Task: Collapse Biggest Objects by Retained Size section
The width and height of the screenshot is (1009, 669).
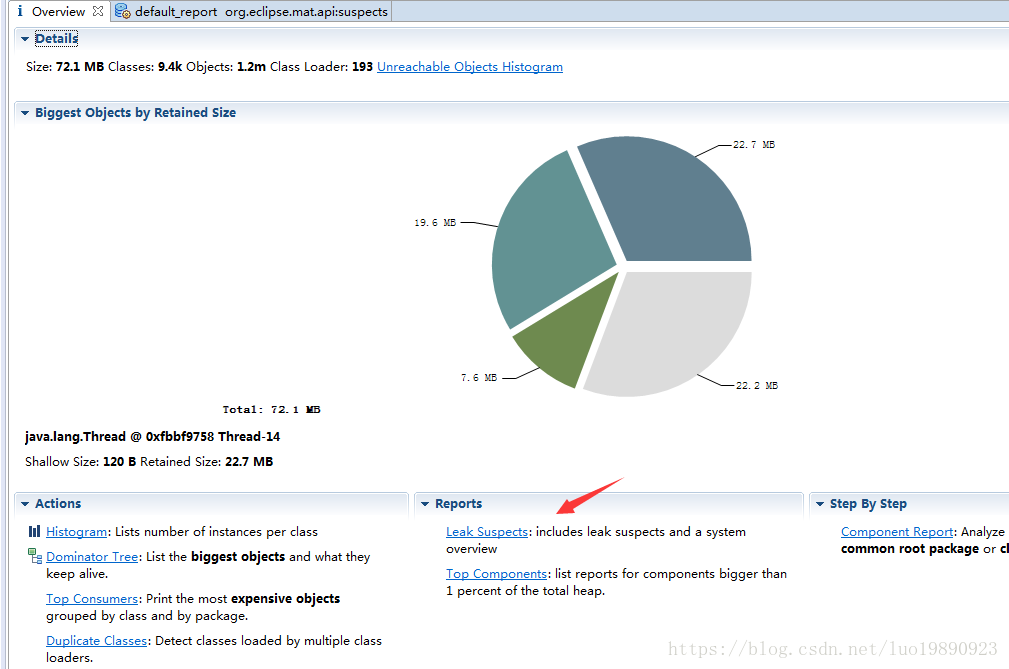Action: point(24,113)
